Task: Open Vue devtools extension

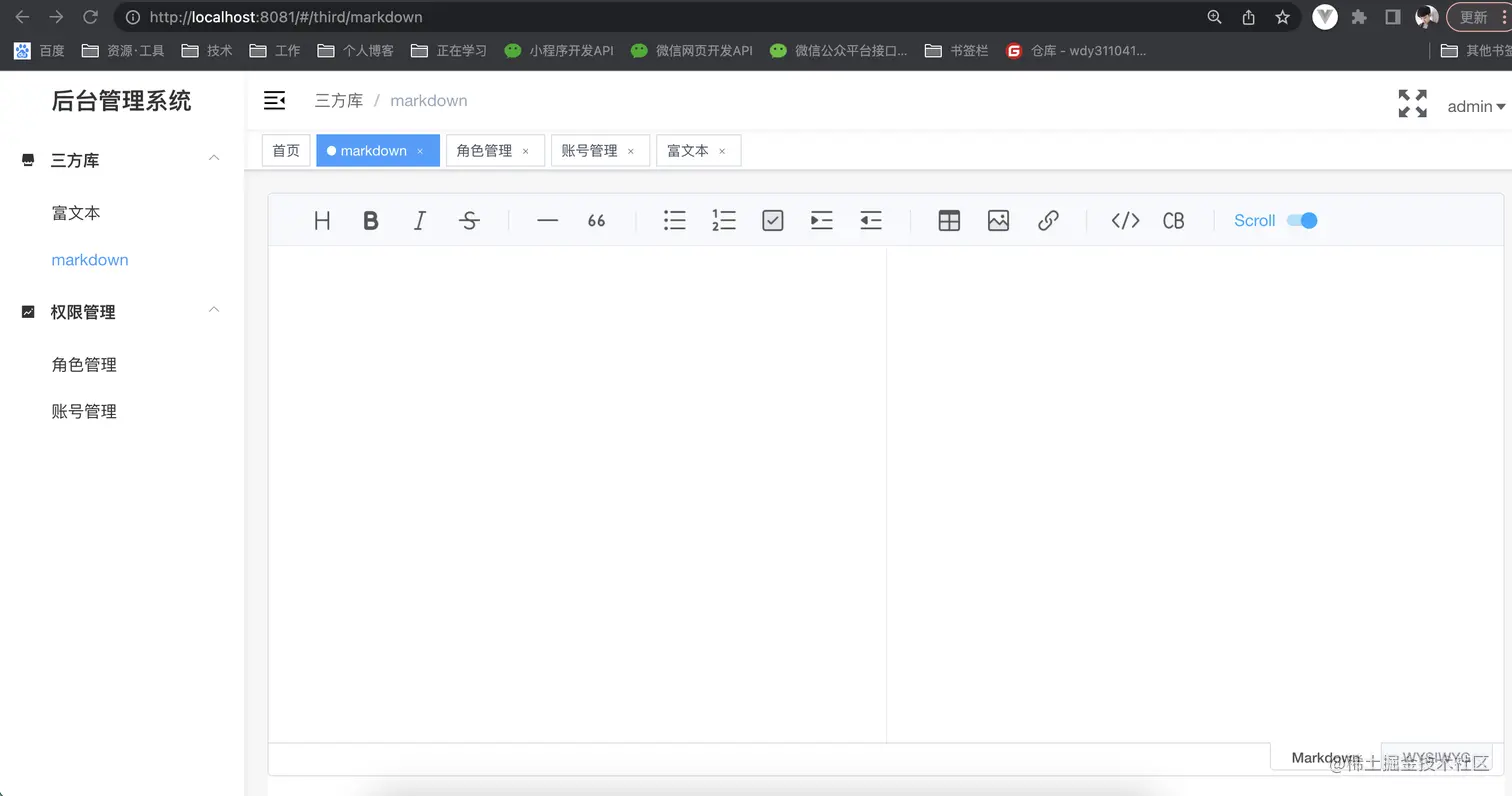Action: [1325, 17]
